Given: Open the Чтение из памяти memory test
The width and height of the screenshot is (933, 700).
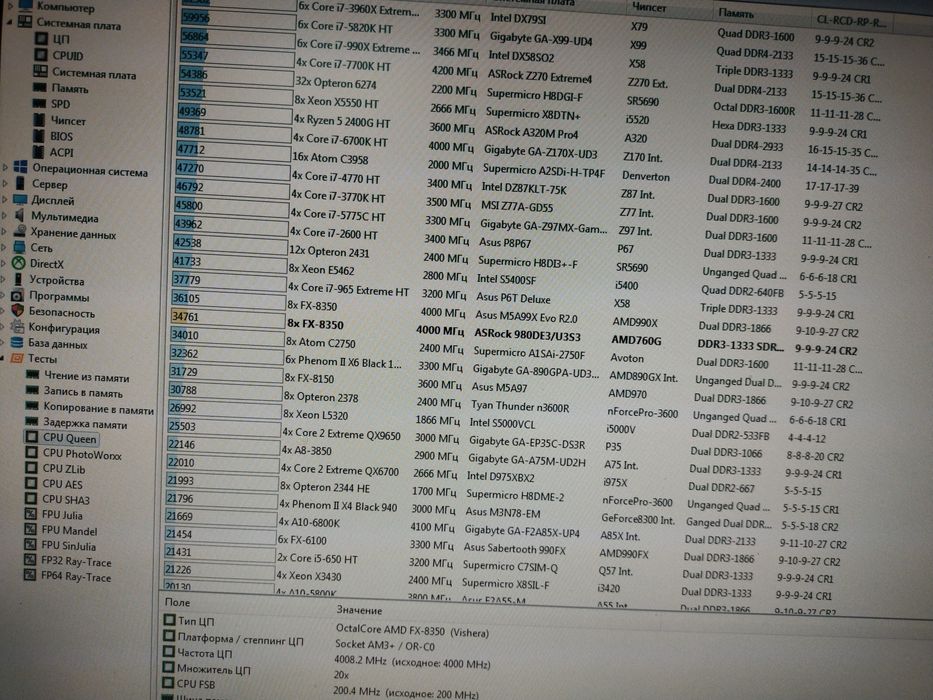Looking at the screenshot, I should (x=87, y=377).
